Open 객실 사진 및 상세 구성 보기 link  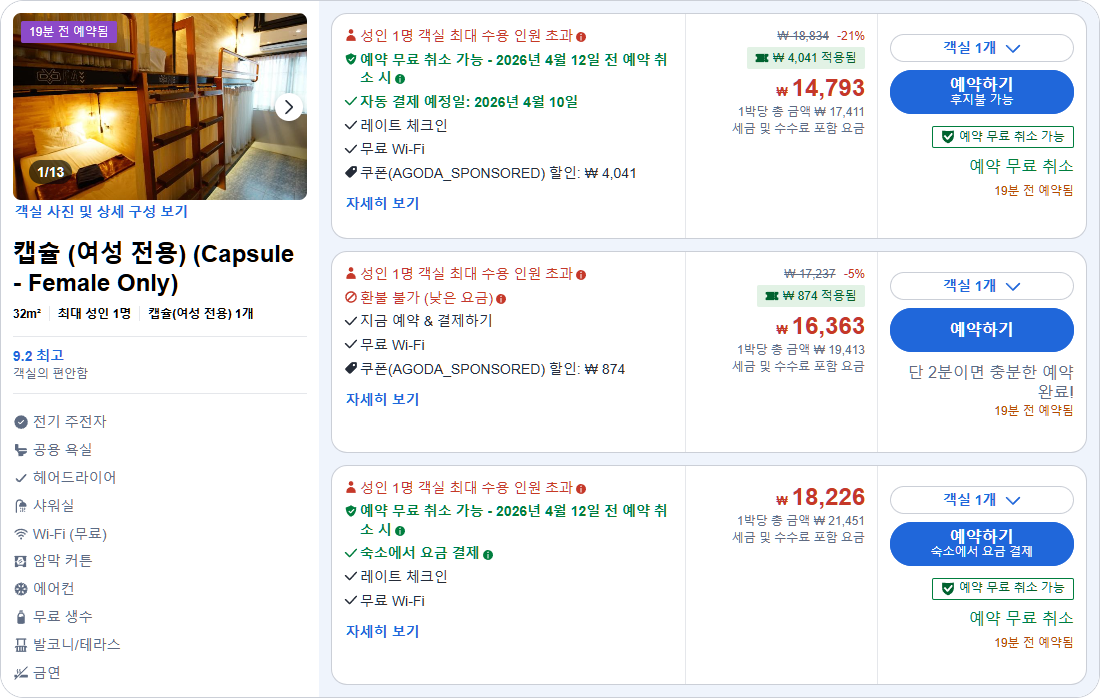102,211
